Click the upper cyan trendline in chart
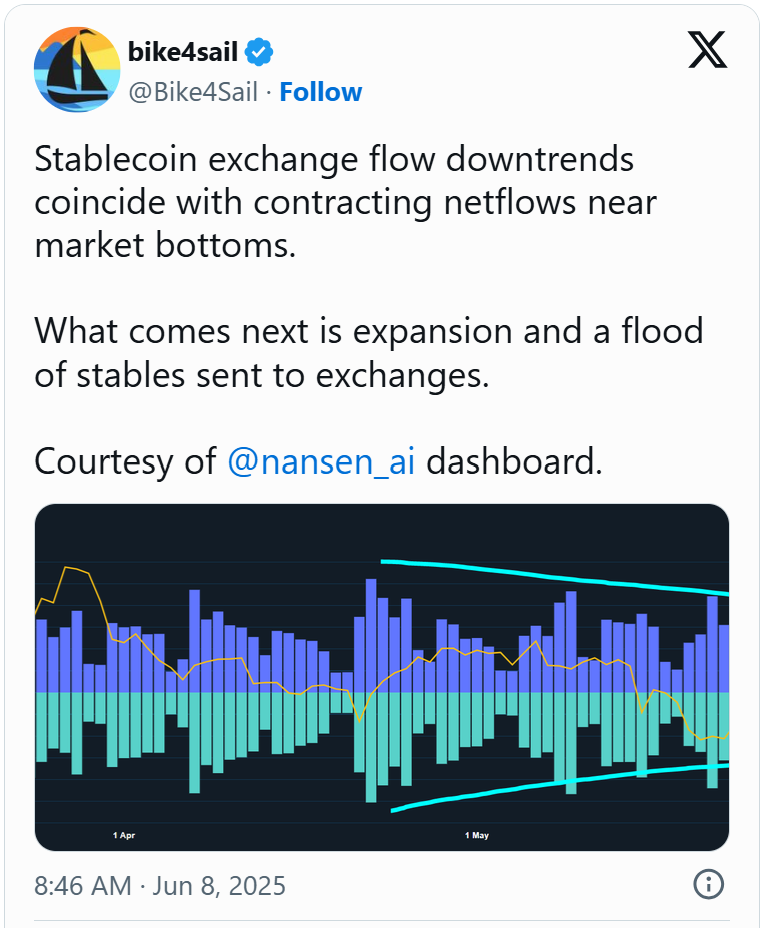The width and height of the screenshot is (764, 928). [555, 575]
